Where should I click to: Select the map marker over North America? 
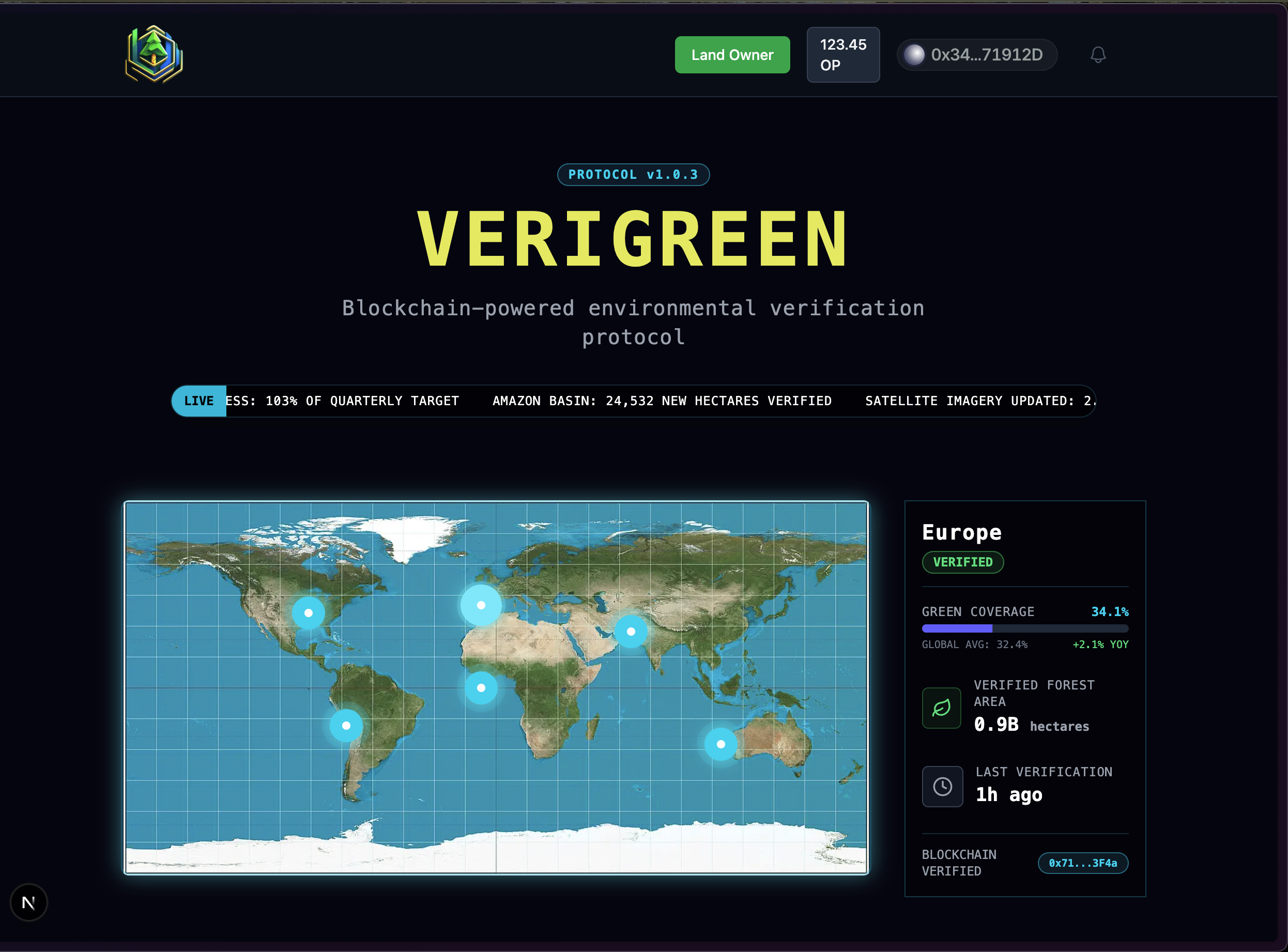coord(309,613)
